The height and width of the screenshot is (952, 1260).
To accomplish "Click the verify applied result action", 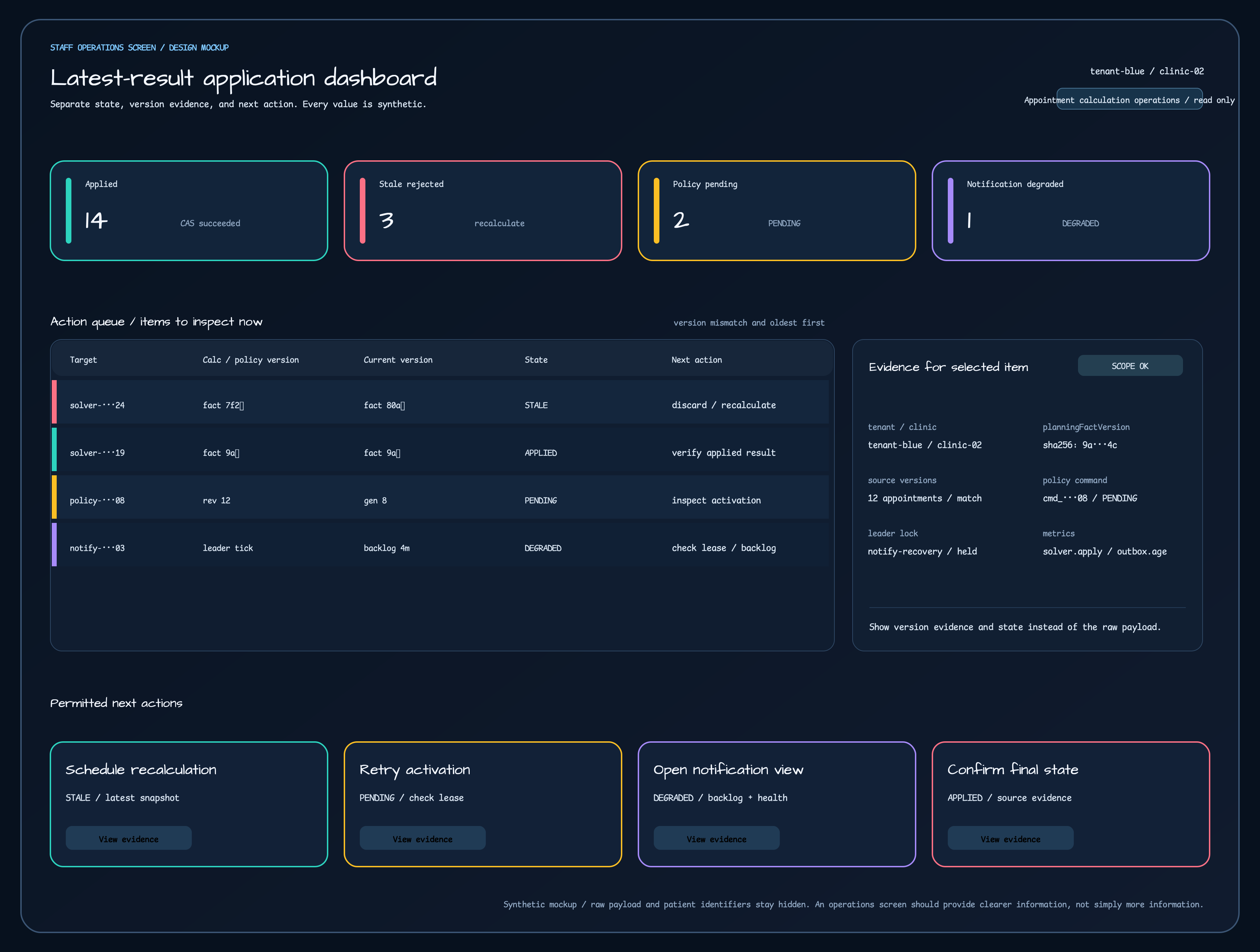I will (x=724, y=453).
